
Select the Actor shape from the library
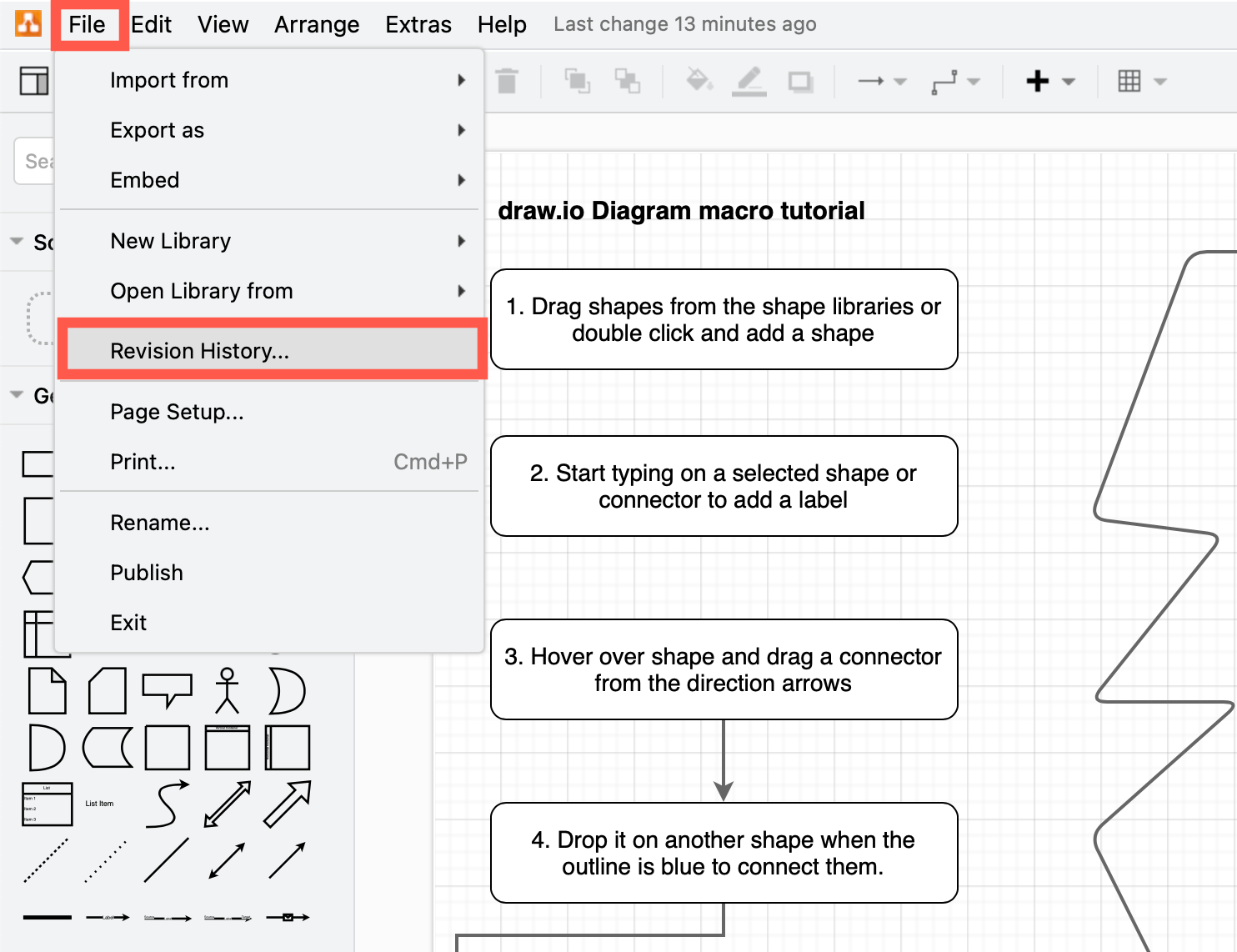tap(227, 690)
